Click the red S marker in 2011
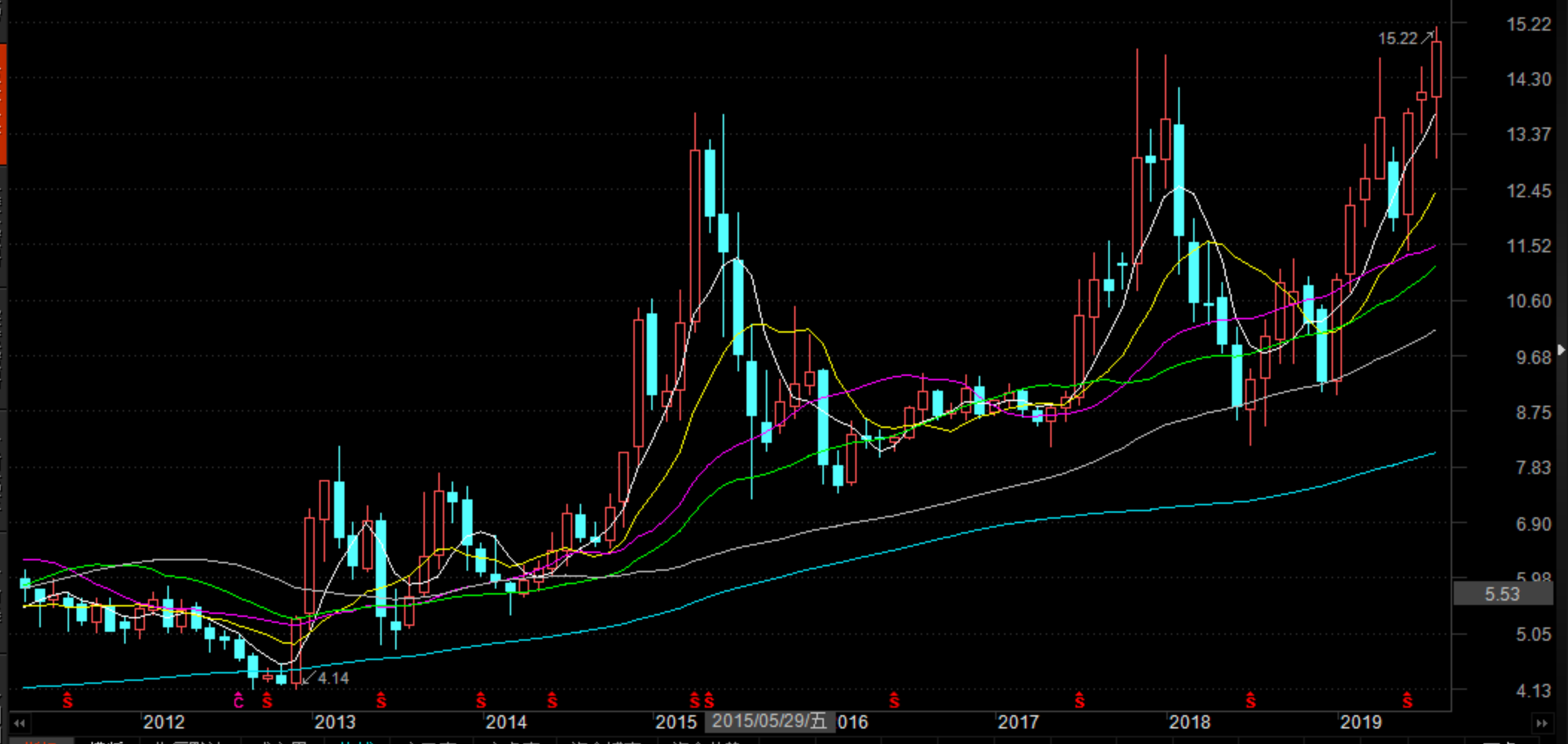 click(67, 702)
